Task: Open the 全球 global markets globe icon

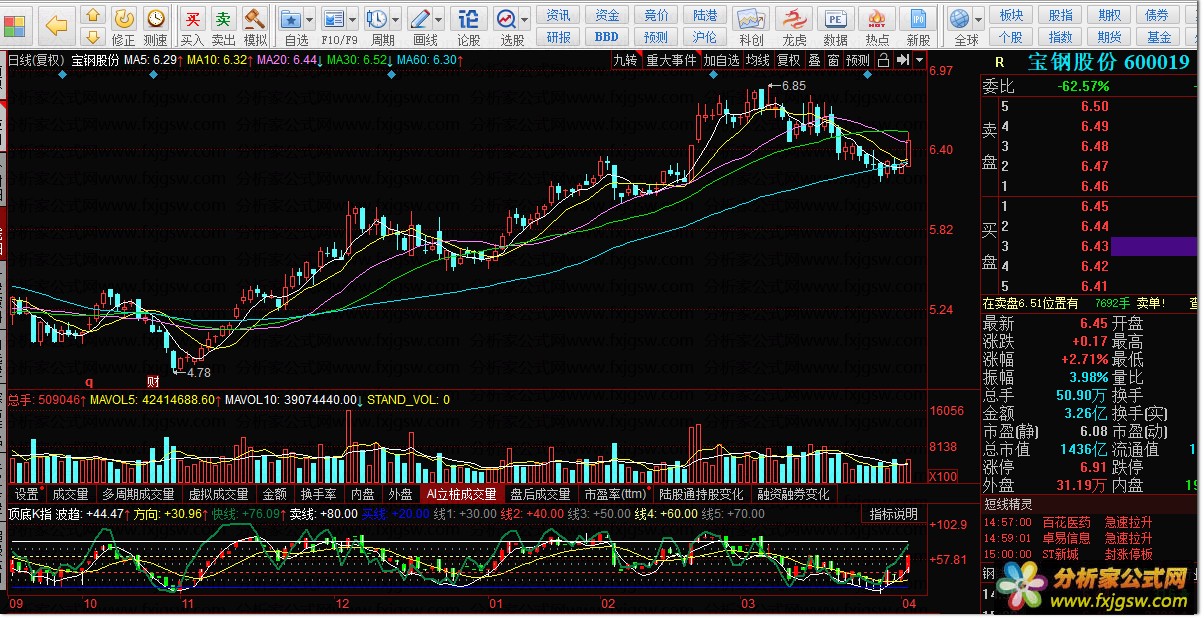Action: pos(960,18)
